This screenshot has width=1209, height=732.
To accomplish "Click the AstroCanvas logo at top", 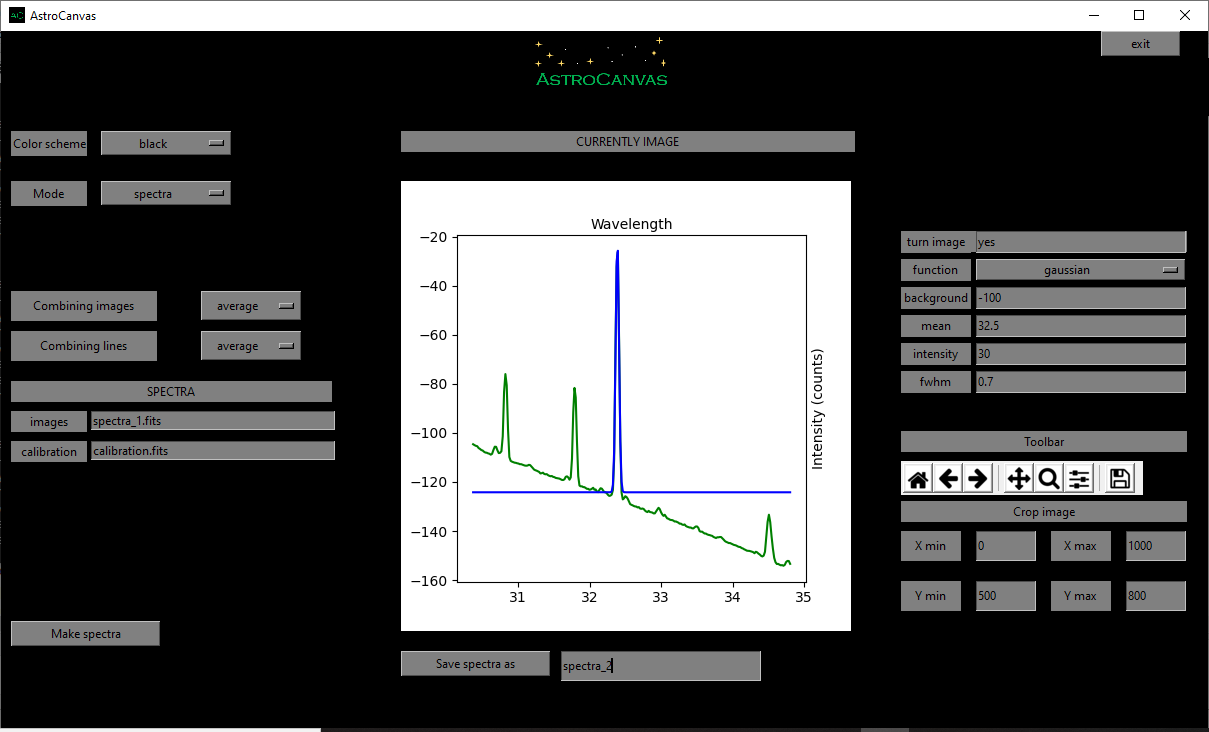I will coord(601,63).
